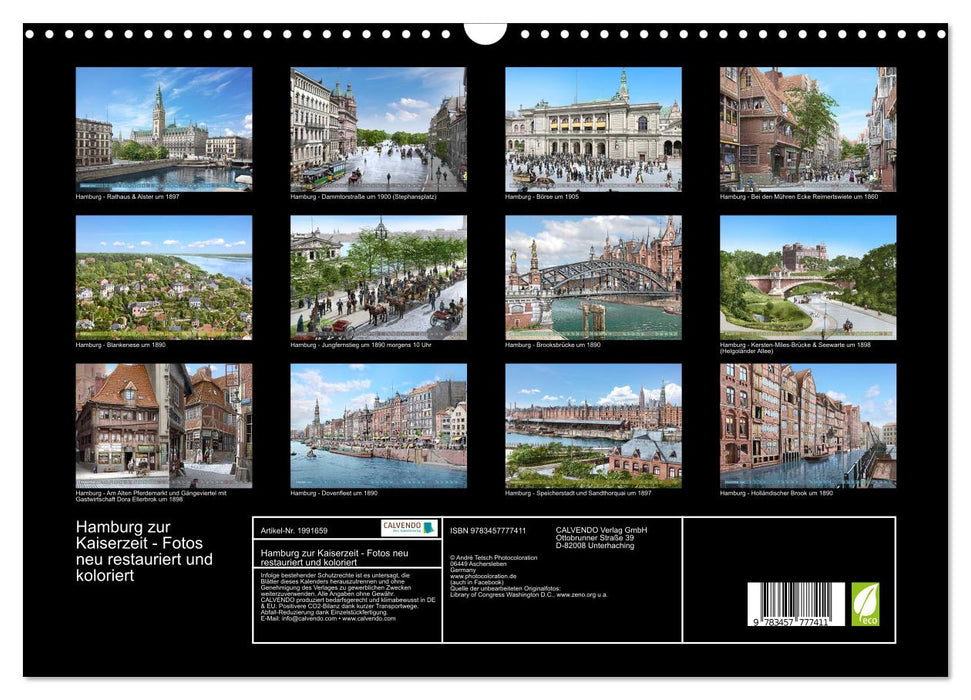
Task: Click the ISBN 9783457777411 number
Action: (x=488, y=529)
